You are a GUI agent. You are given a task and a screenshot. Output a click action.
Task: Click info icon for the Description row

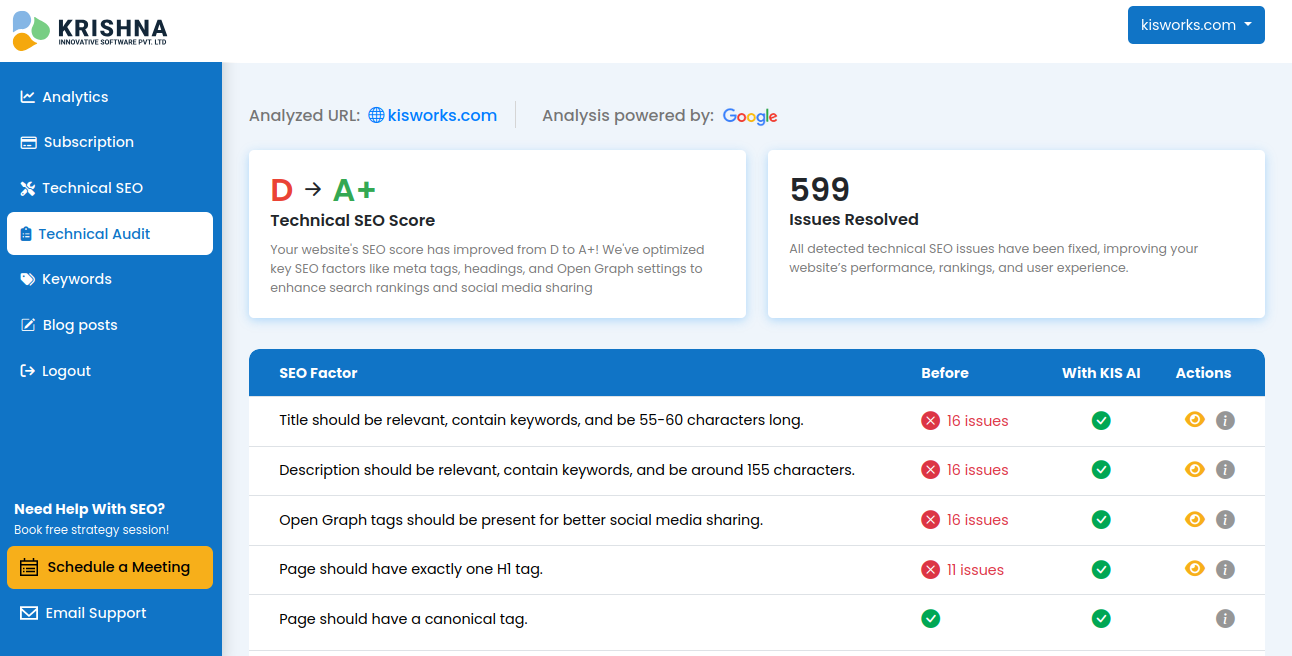[x=1225, y=470]
